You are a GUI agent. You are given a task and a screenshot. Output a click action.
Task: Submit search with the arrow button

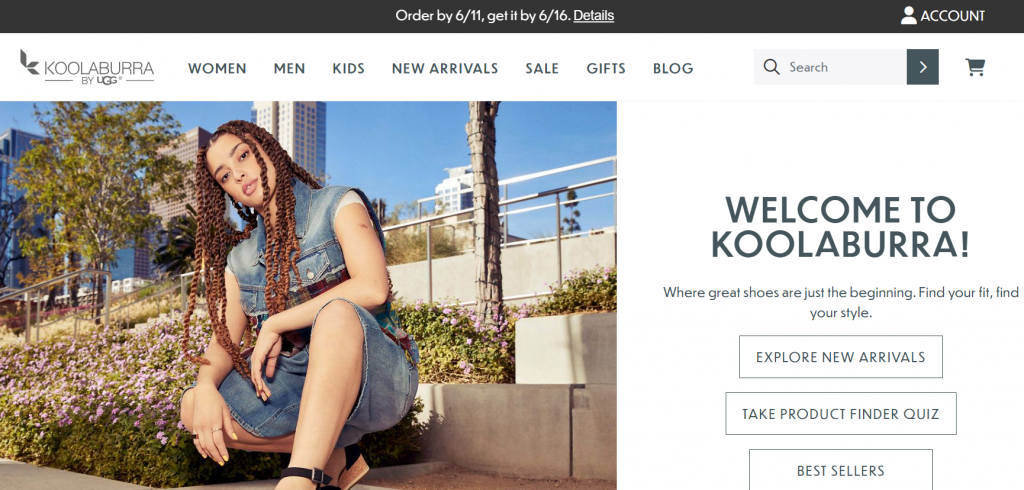click(922, 67)
